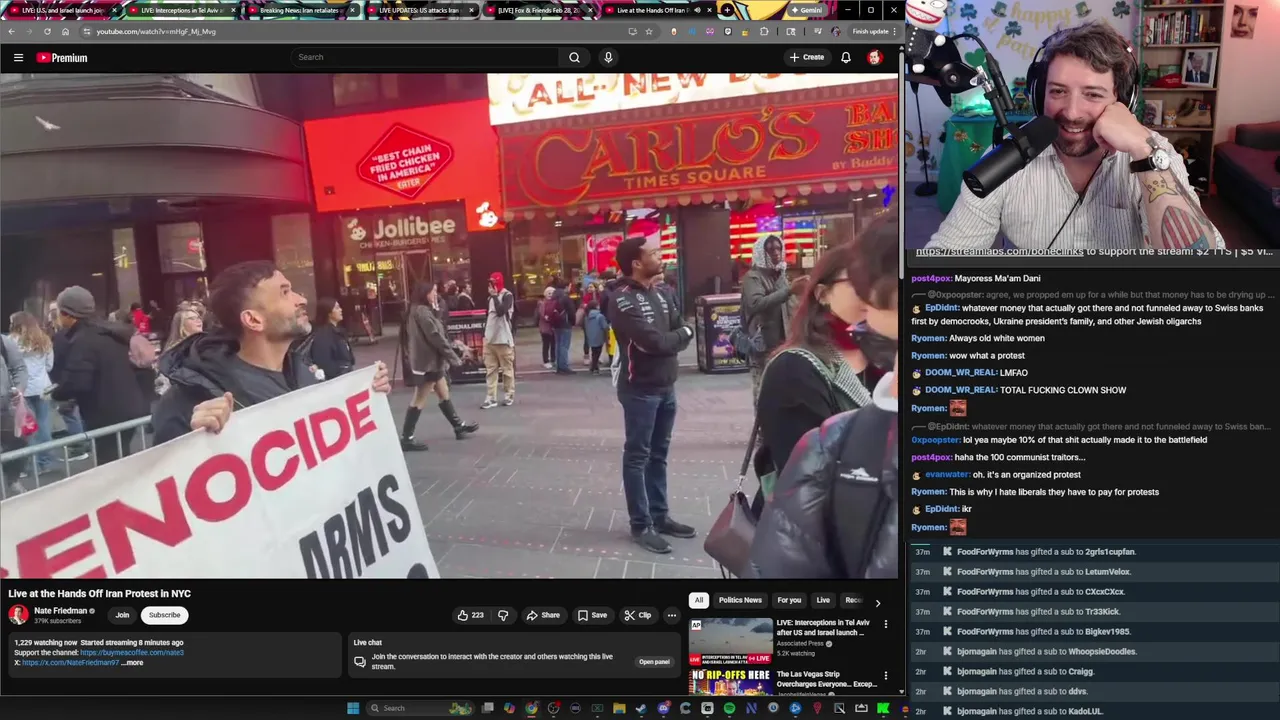Open Spotify from the taskbar
The image size is (1280, 720).
click(729, 708)
